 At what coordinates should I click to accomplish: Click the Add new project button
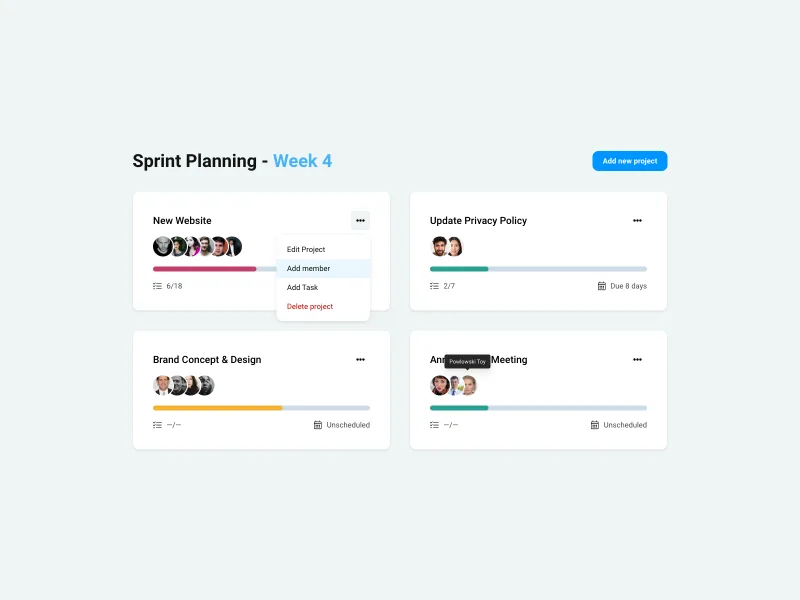point(630,160)
